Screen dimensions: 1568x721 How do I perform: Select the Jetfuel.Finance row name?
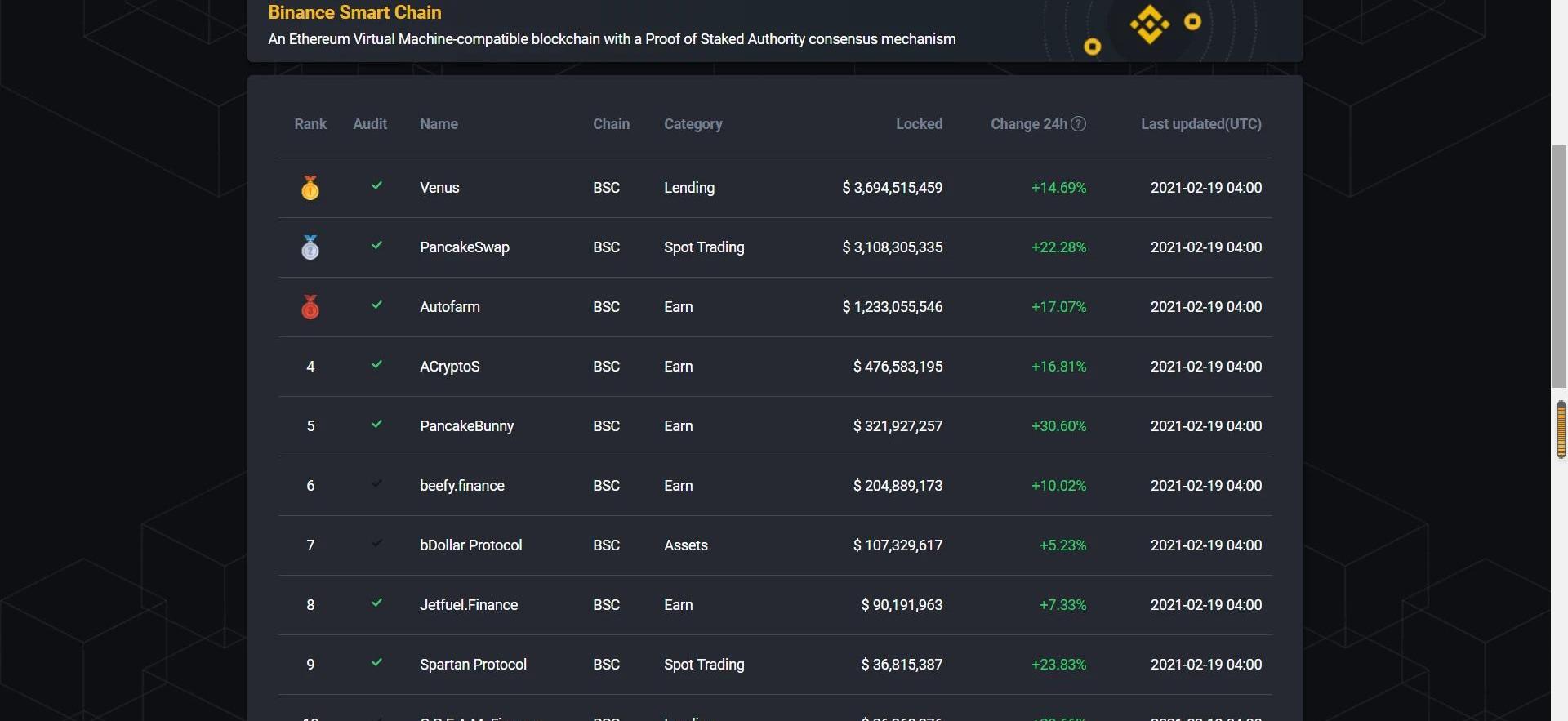coord(468,605)
